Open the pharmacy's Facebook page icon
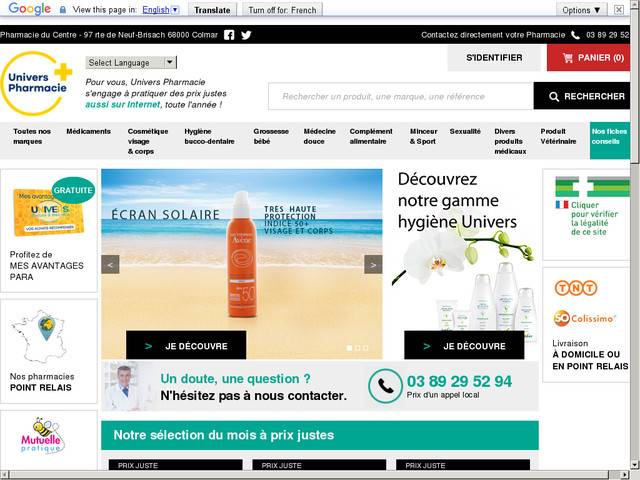Screen dimensions: 640x480 coord(229,35)
